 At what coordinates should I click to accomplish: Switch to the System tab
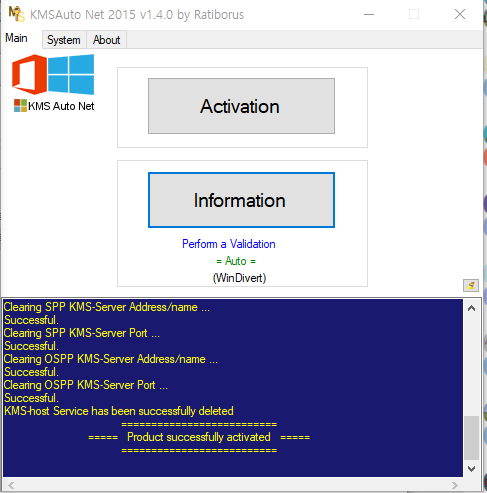pos(64,40)
